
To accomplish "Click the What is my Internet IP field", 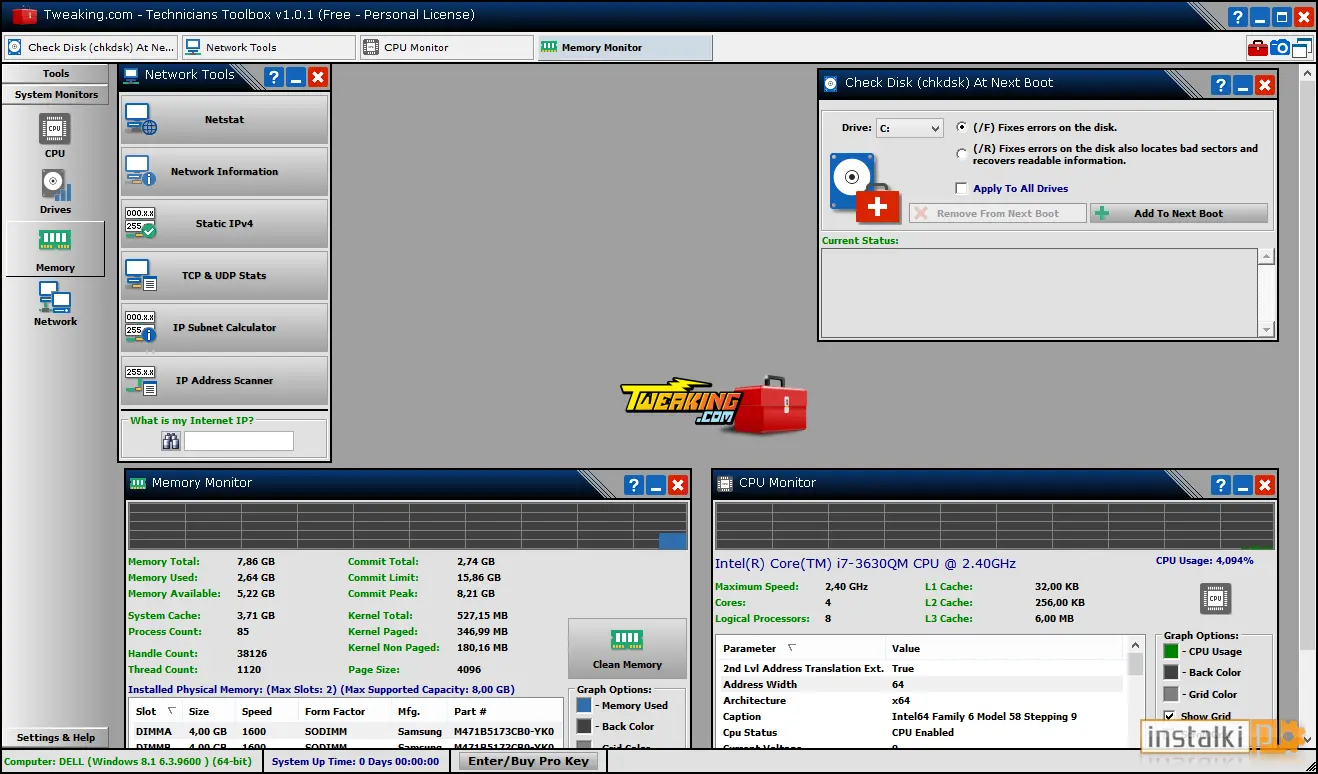I will tap(239, 441).
